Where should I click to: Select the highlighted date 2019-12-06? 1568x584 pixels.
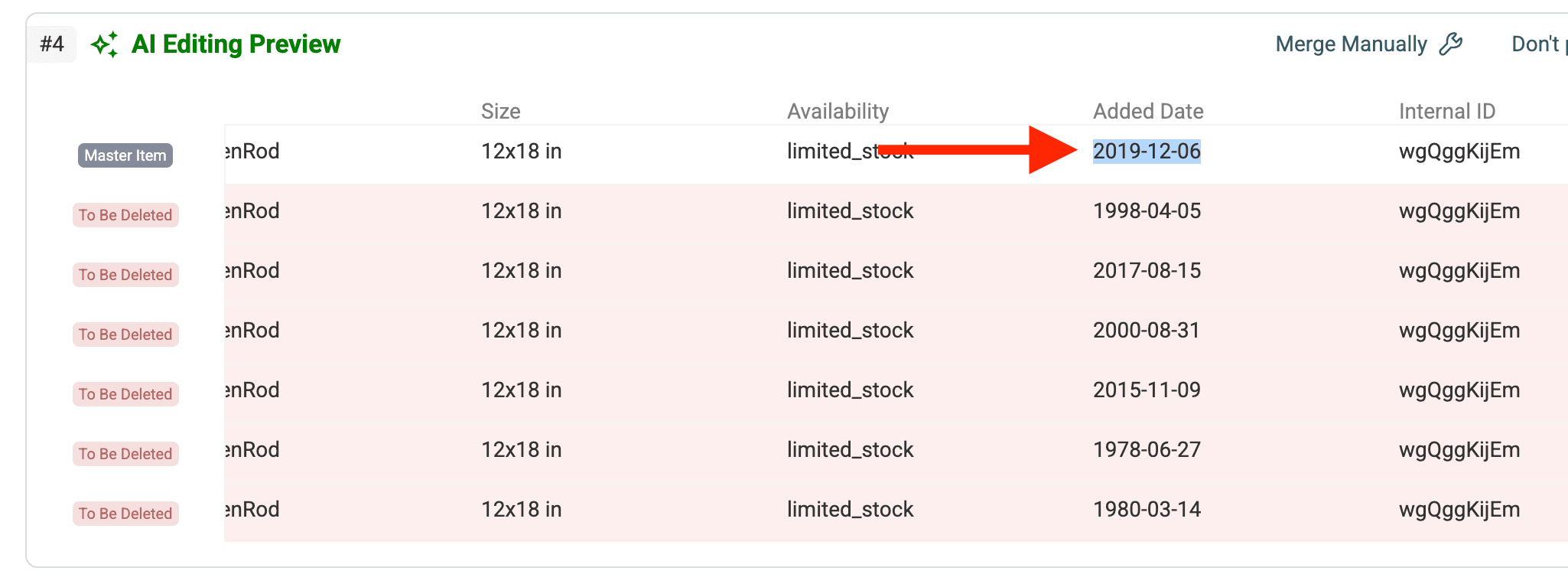click(1147, 151)
